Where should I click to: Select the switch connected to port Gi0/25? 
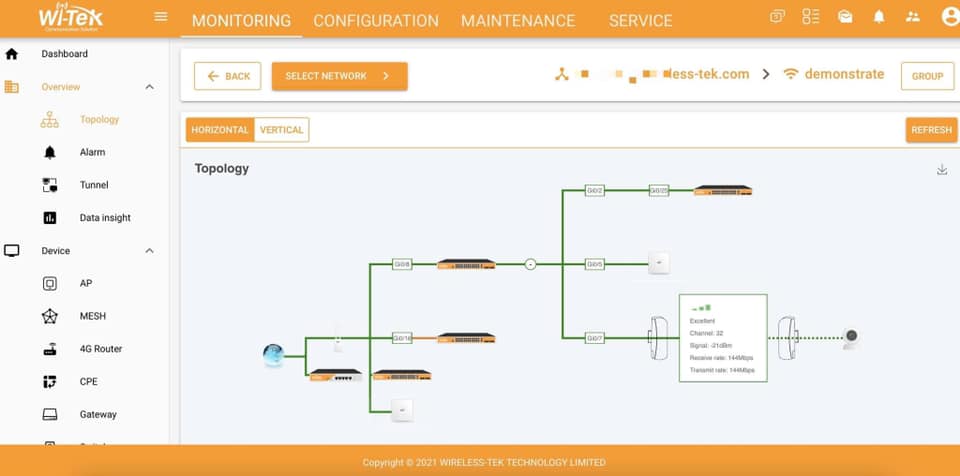point(722,191)
